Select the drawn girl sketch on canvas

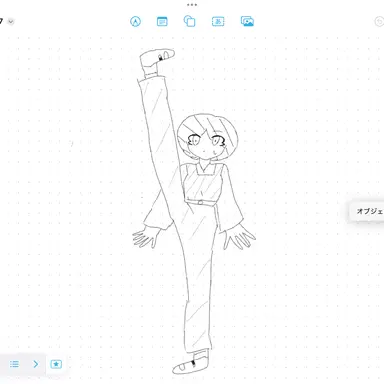click(193, 211)
